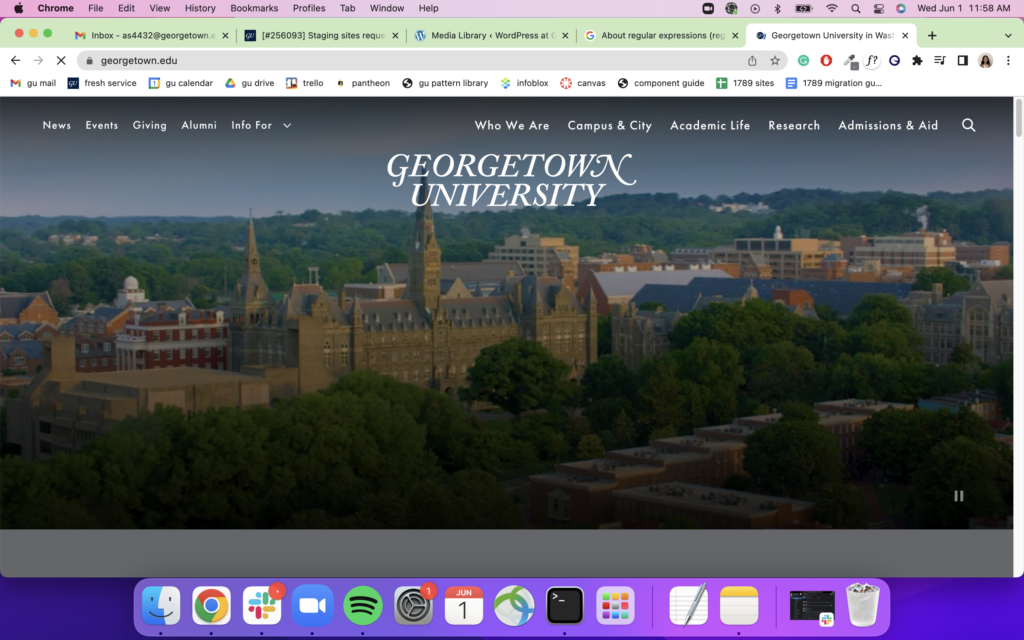Open the Bookmarks menu in the menu bar
This screenshot has width=1024, height=640.
(254, 8)
